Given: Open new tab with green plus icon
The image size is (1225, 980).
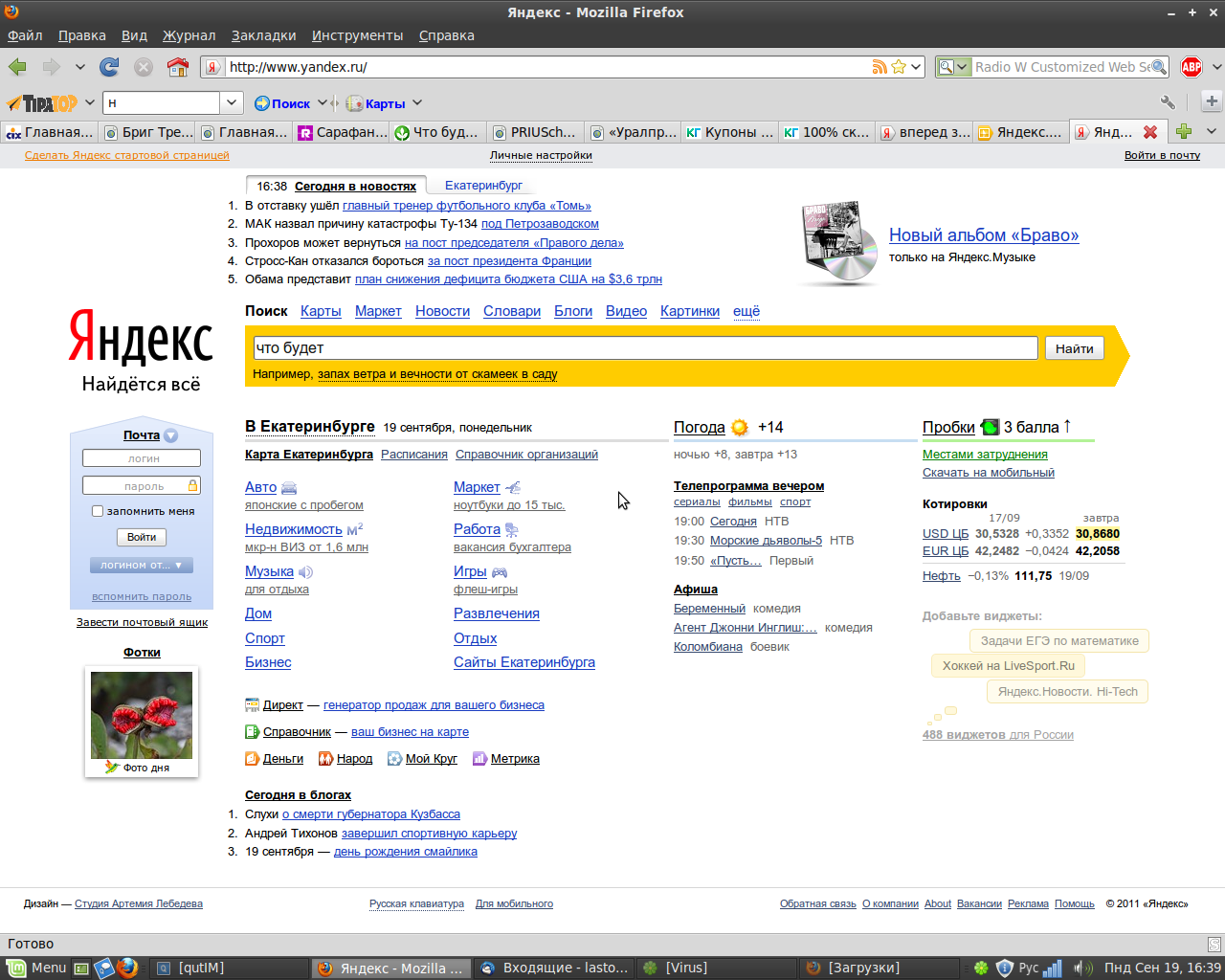Looking at the screenshot, I should point(1184,132).
